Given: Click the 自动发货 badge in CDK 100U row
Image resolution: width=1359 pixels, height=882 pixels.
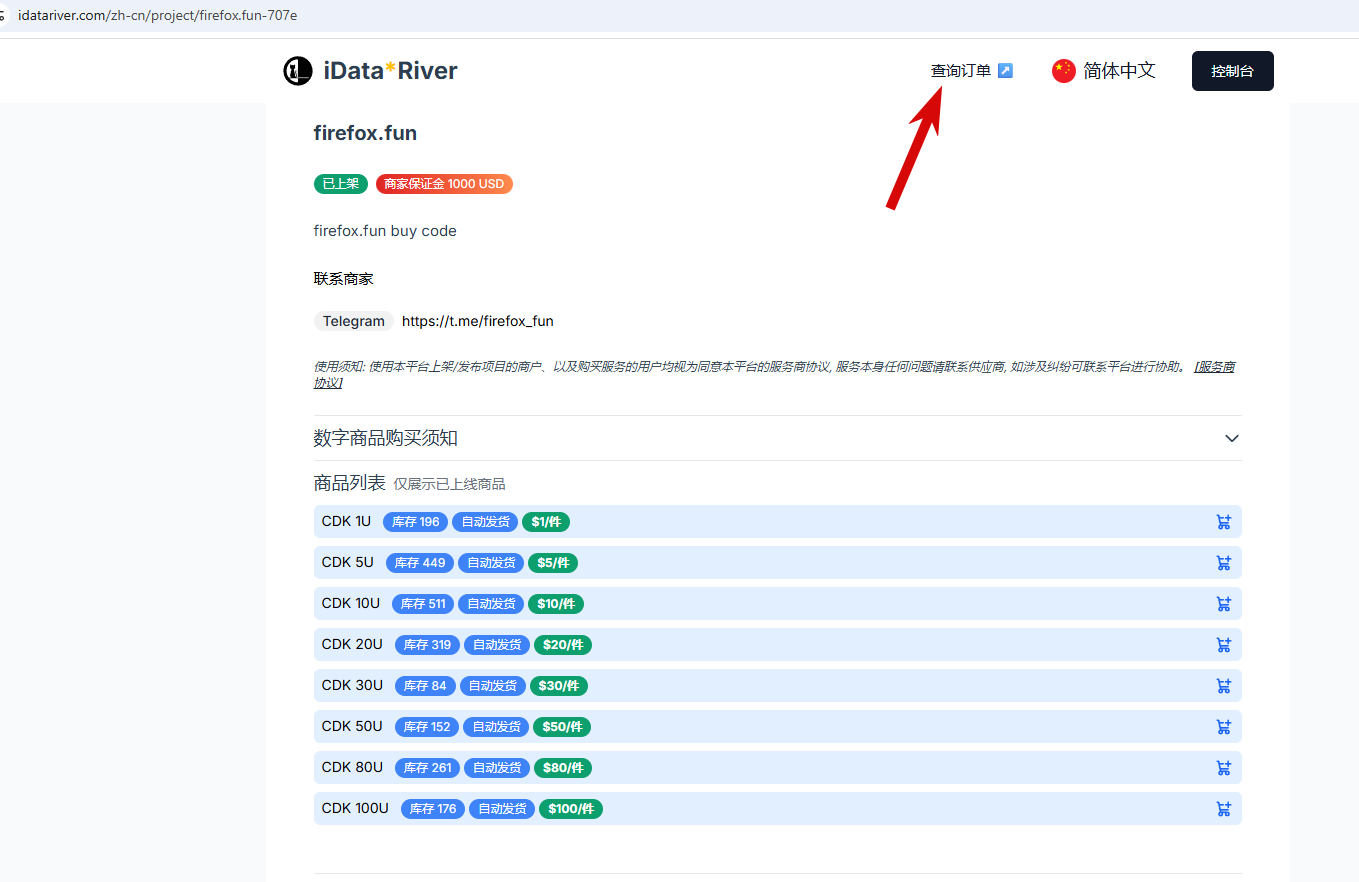Looking at the screenshot, I should pyautogui.click(x=502, y=809).
